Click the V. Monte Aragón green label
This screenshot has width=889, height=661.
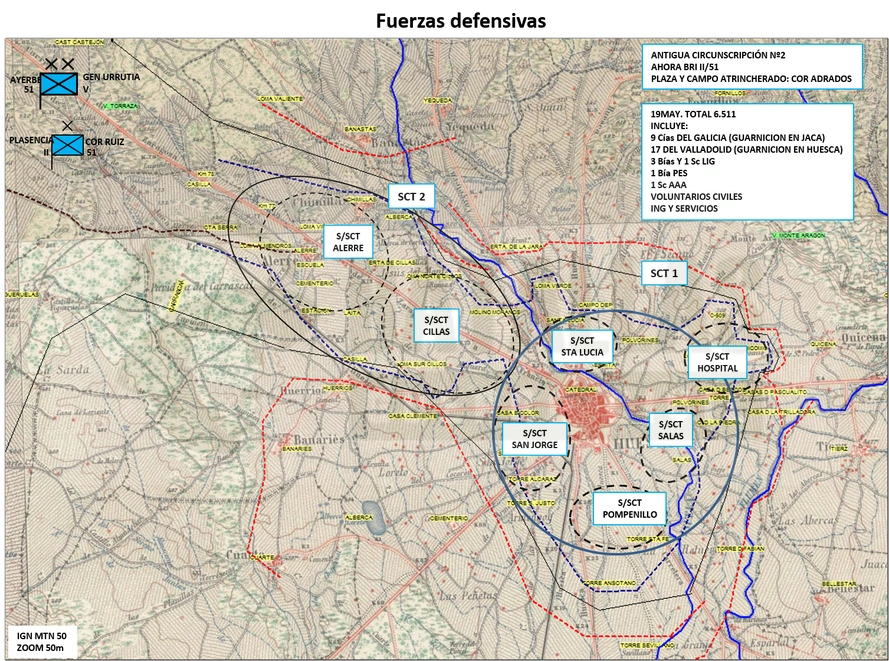(798, 235)
